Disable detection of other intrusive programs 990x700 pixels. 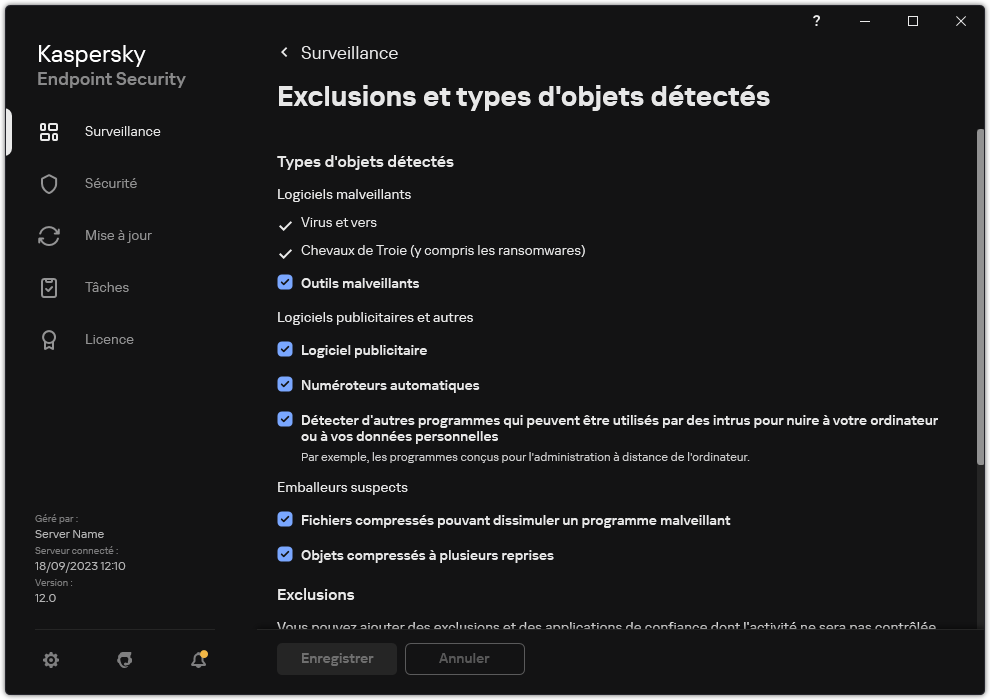point(286,419)
